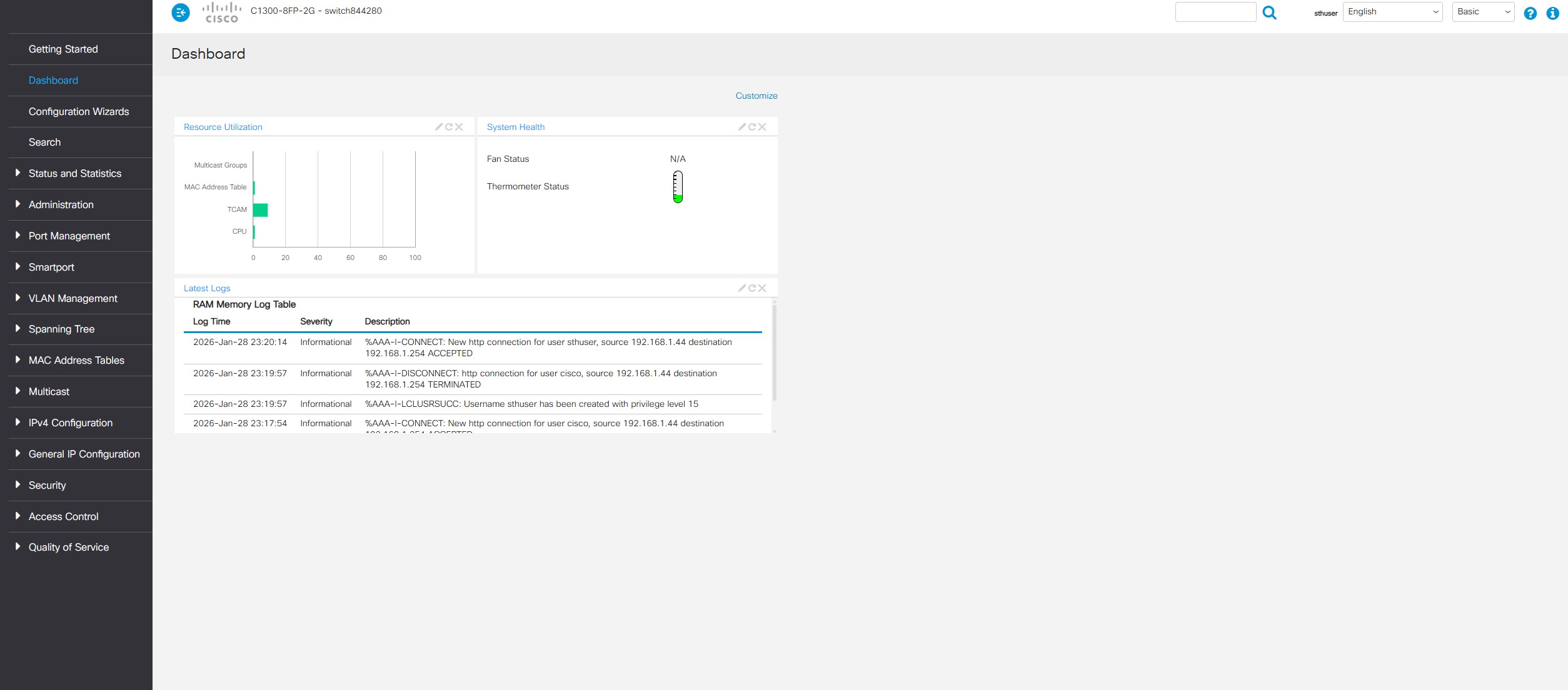This screenshot has width=1568, height=690.
Task: Open the help question mark icon
Action: [1530, 13]
